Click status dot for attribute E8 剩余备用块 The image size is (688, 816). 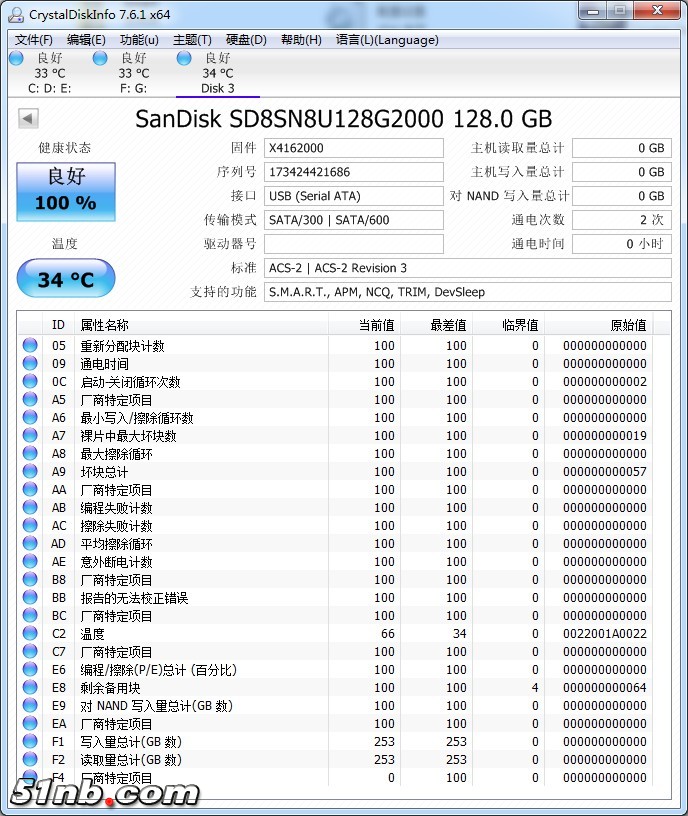pyautogui.click(x=30, y=687)
